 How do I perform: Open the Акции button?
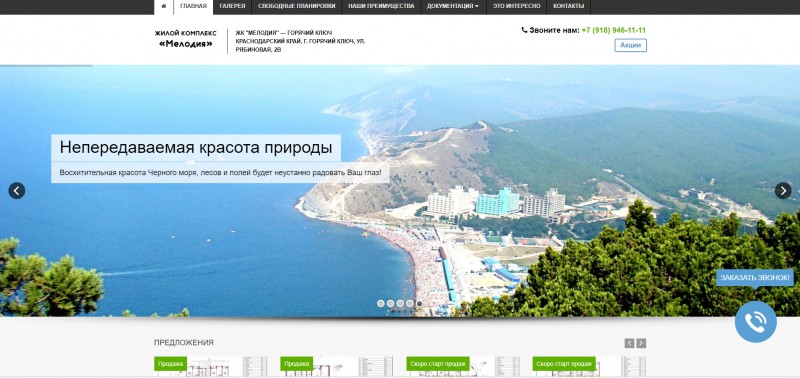630,45
